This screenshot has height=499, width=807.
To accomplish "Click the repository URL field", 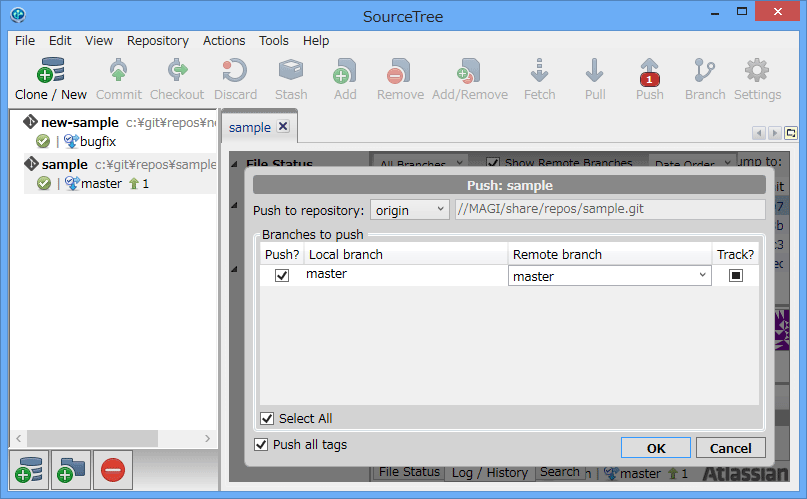I will coord(610,209).
